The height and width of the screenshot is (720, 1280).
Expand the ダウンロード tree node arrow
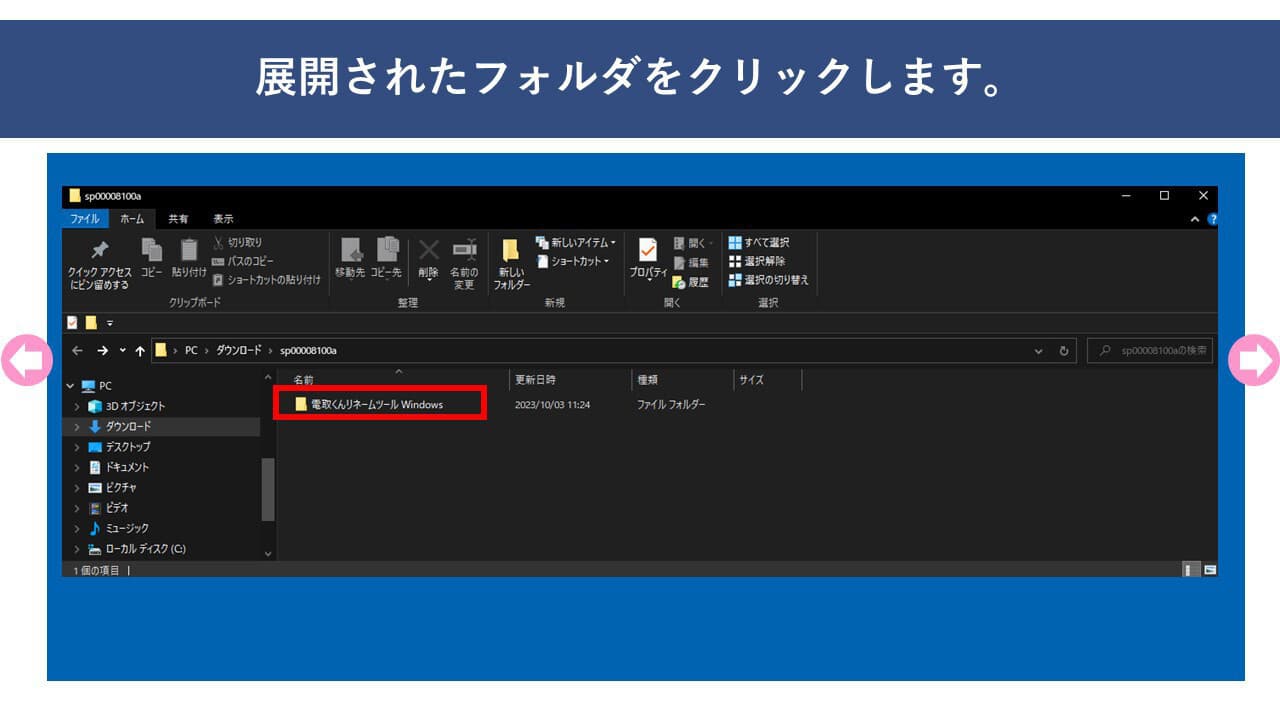coord(77,427)
